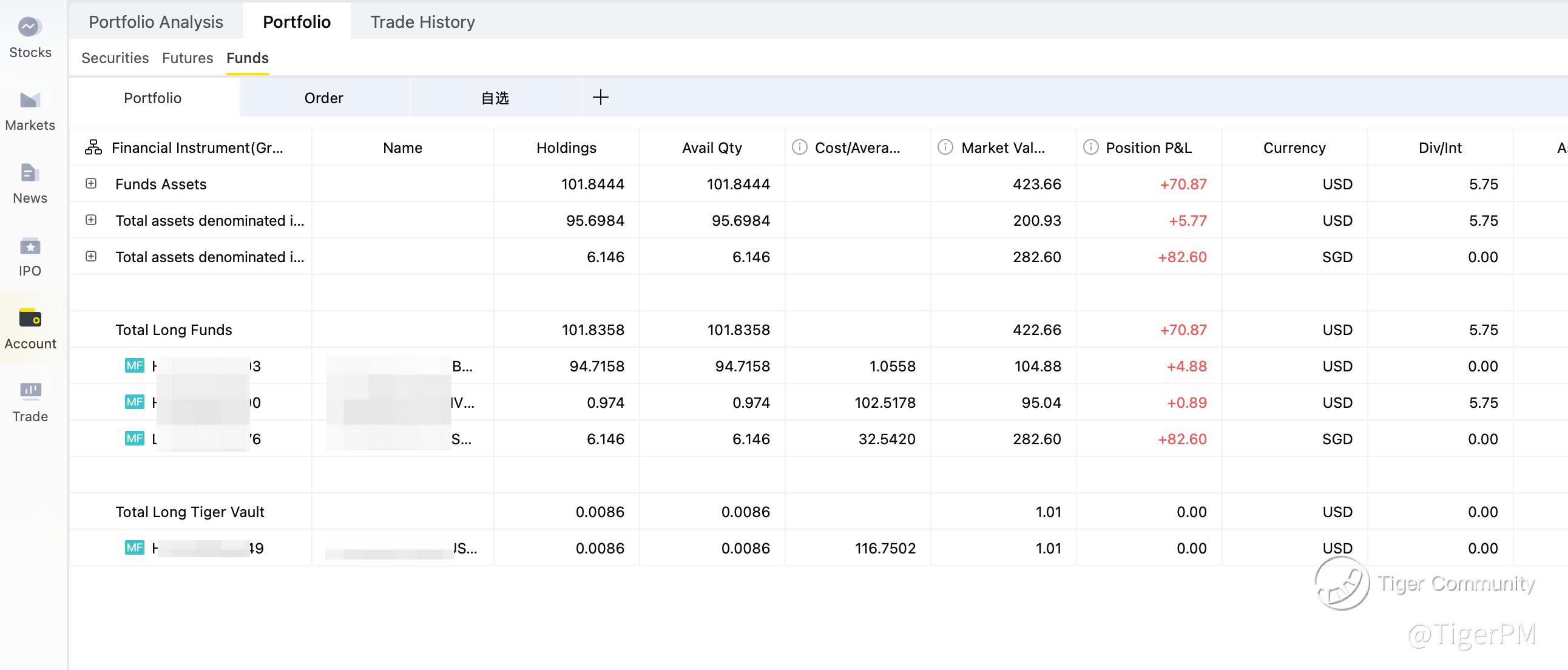Open the Stocks sidebar section
The height and width of the screenshot is (670, 1568).
[x=29, y=37]
